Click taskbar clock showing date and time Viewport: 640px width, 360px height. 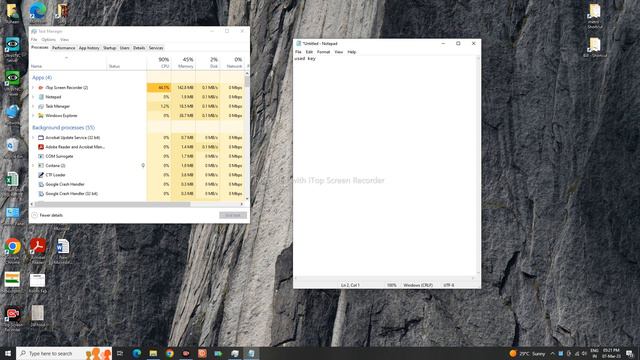pyautogui.click(x=611, y=353)
